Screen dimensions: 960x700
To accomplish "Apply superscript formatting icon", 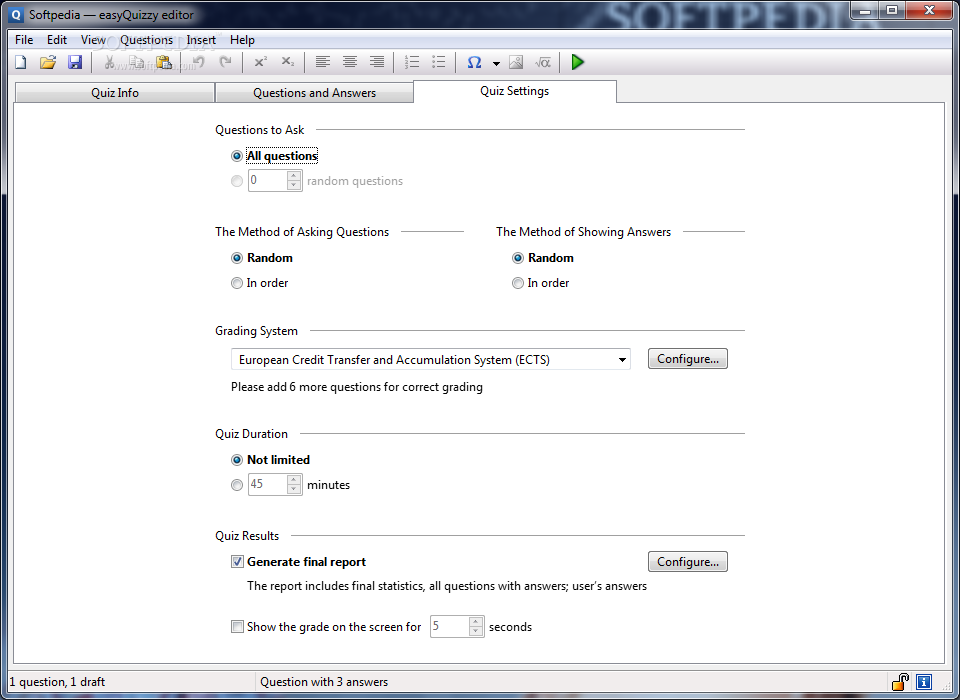I will [261, 62].
